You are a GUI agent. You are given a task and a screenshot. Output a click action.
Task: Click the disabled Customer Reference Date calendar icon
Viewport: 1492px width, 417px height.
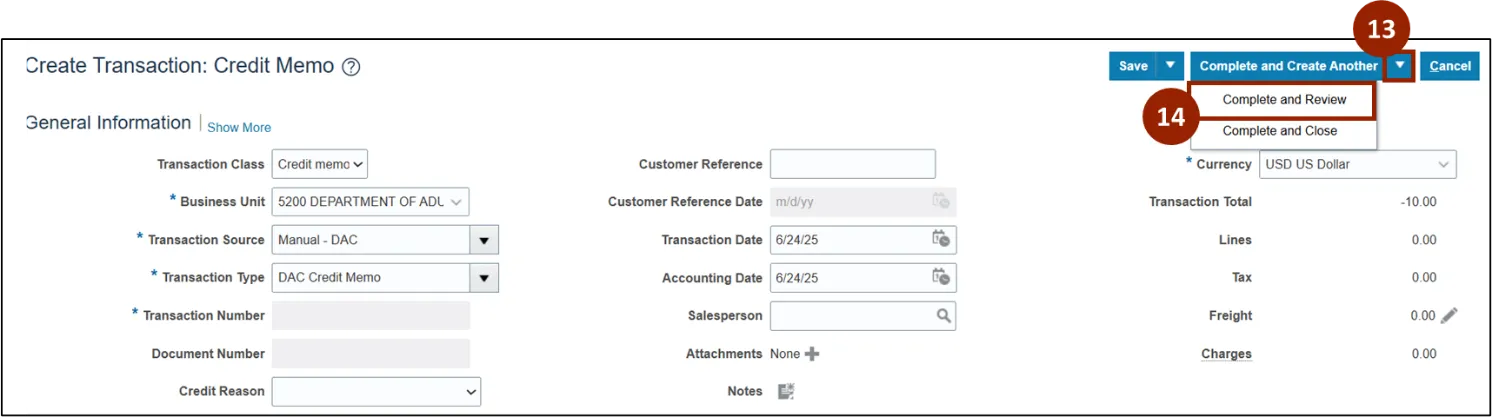pyautogui.click(x=940, y=202)
